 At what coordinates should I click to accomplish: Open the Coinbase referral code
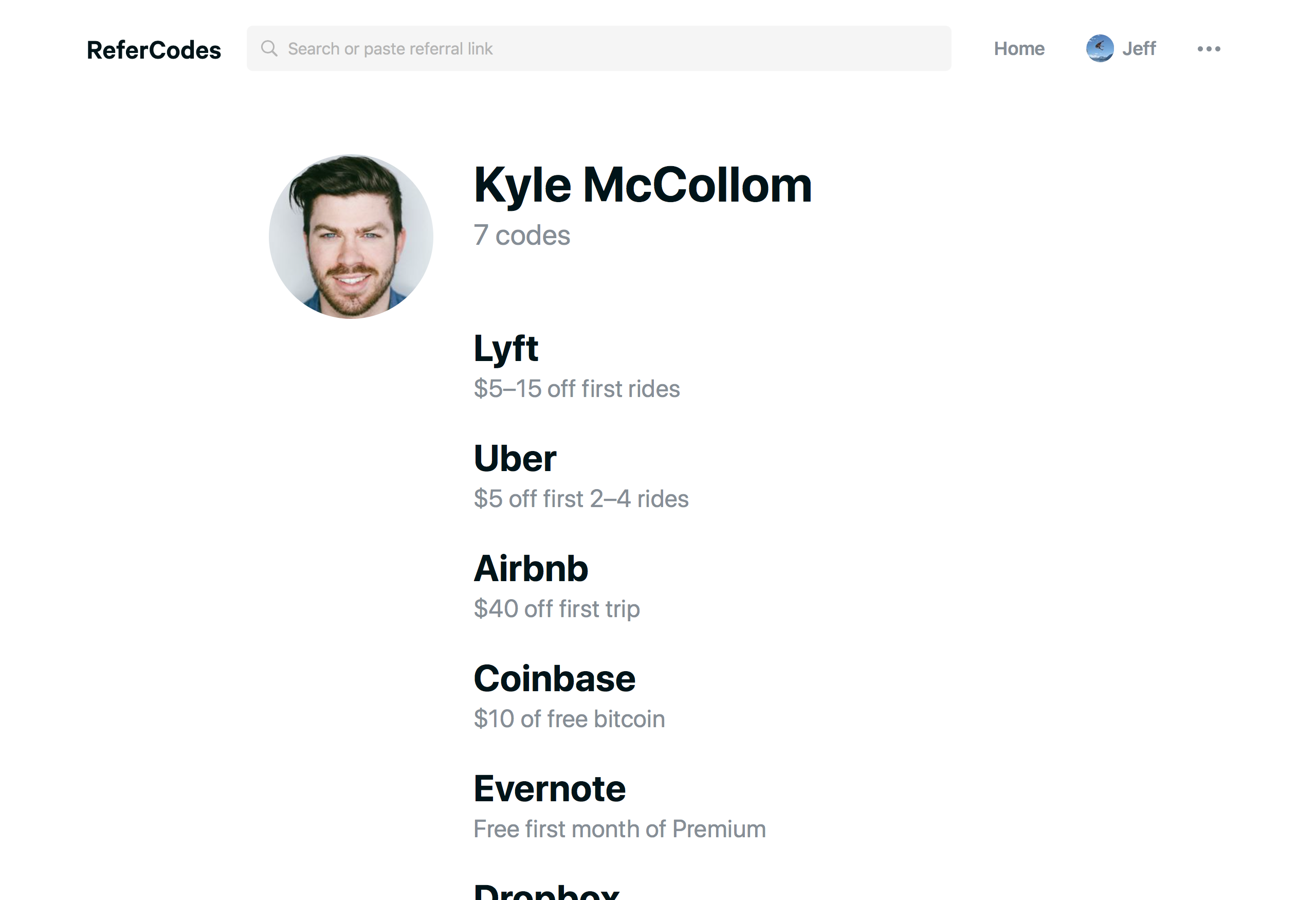pyautogui.click(x=554, y=678)
